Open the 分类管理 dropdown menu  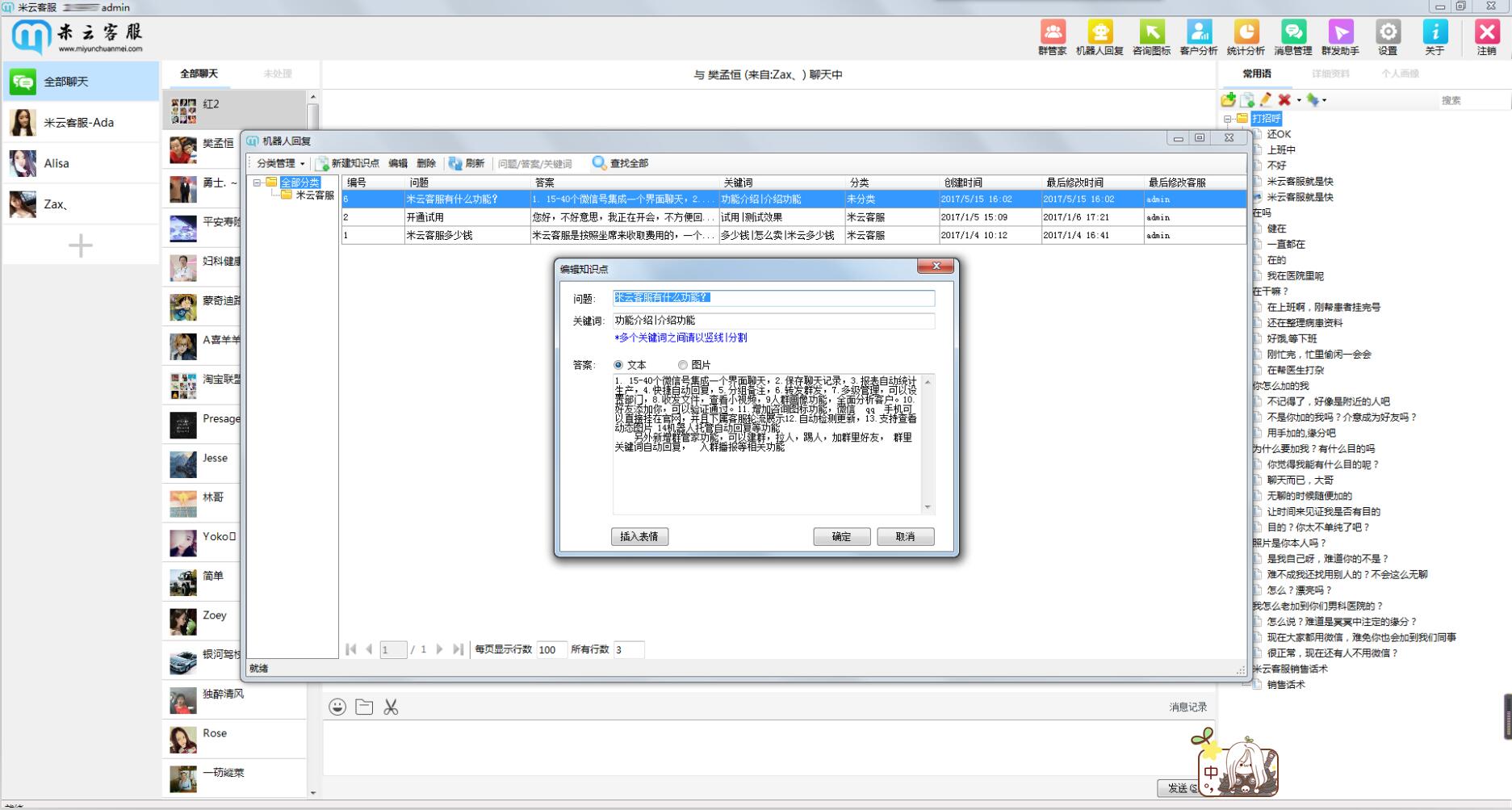pyautogui.click(x=280, y=163)
